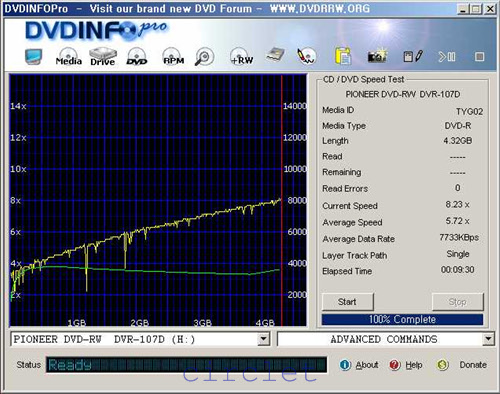Click the About info icon
Image resolution: width=500 pixels, height=394 pixels.
tap(345, 365)
